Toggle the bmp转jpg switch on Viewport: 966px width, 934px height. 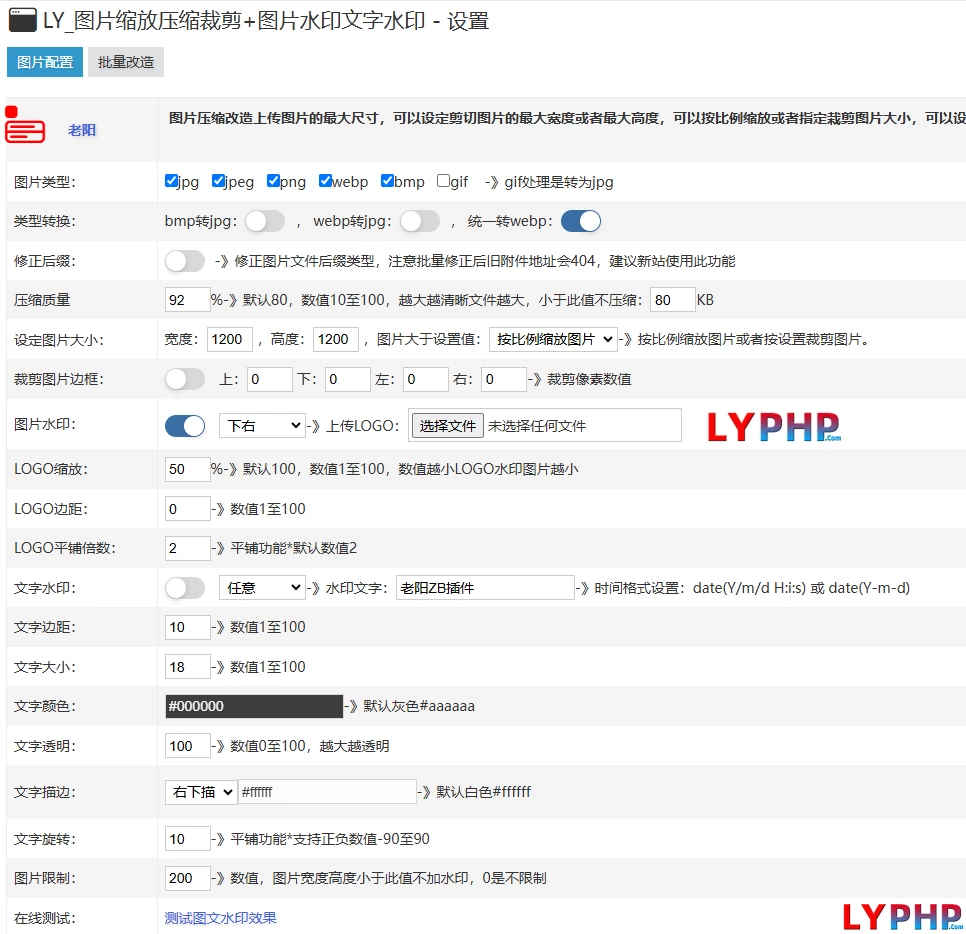point(265,221)
